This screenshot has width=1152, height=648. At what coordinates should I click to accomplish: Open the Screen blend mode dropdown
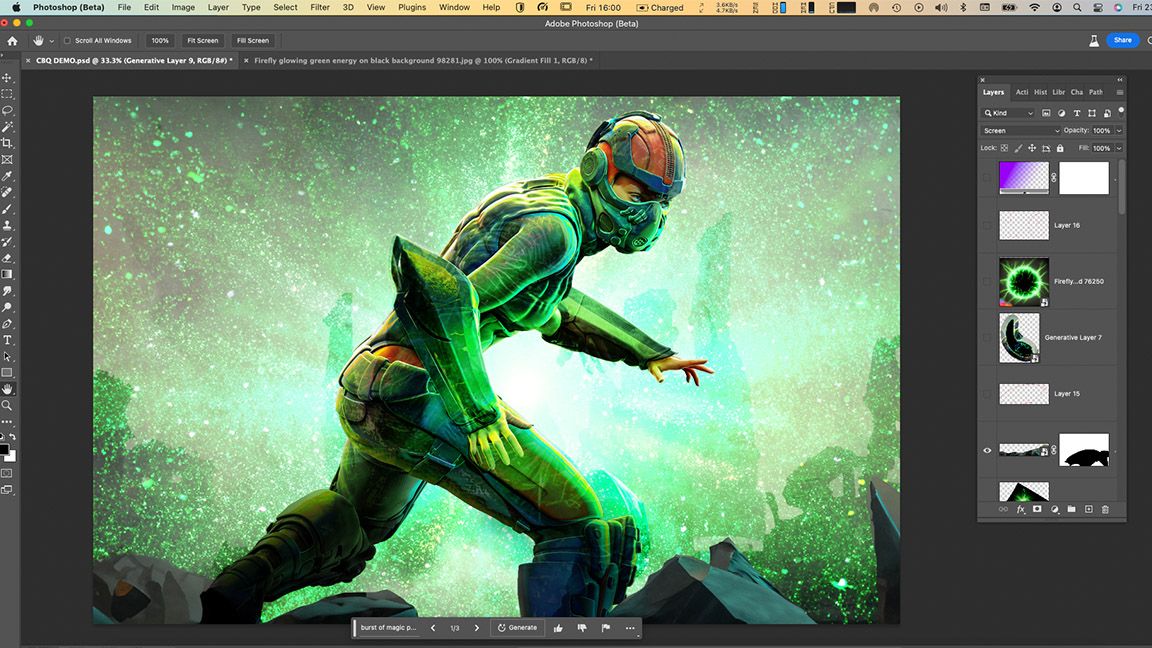[1021, 131]
